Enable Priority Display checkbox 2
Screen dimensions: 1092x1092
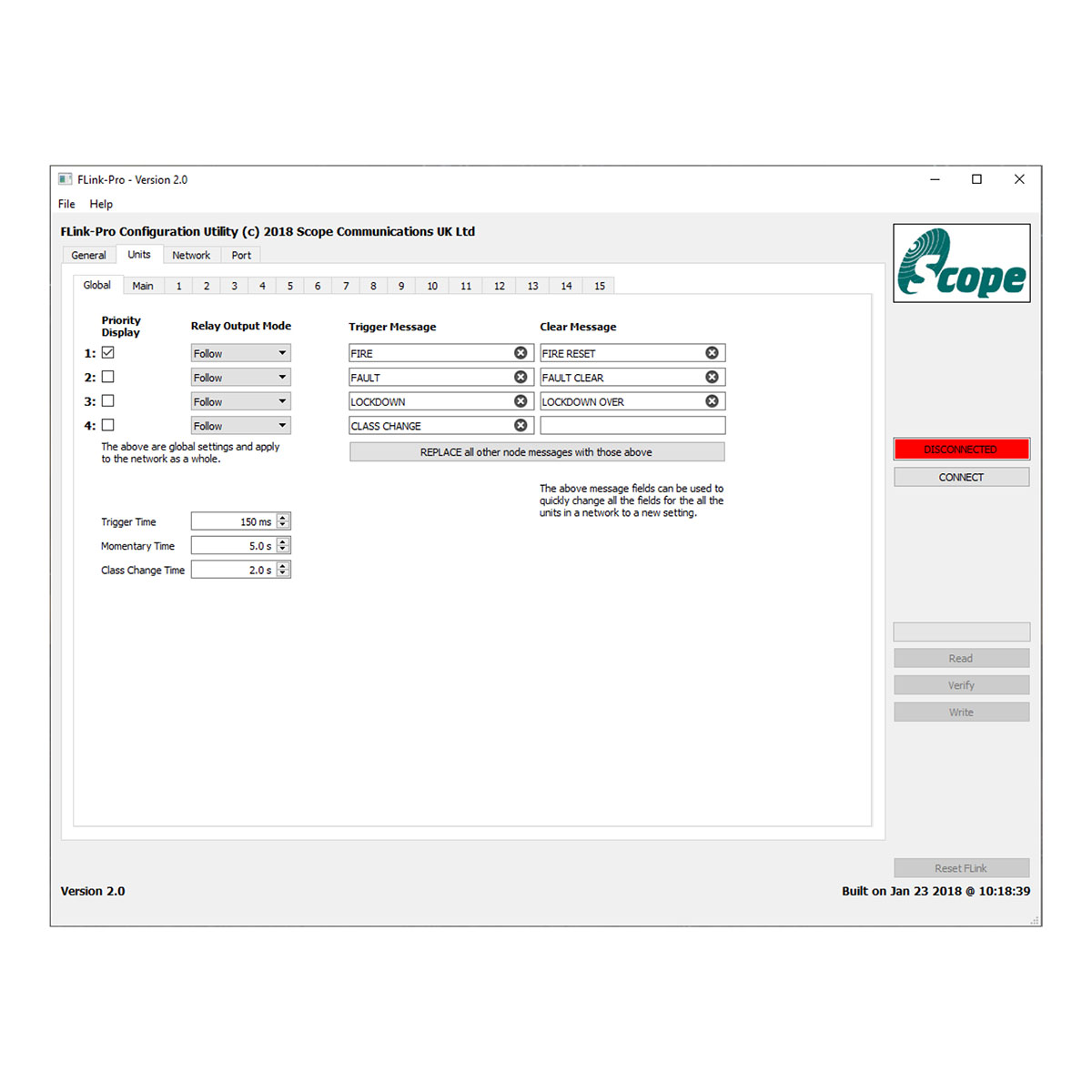point(108,377)
